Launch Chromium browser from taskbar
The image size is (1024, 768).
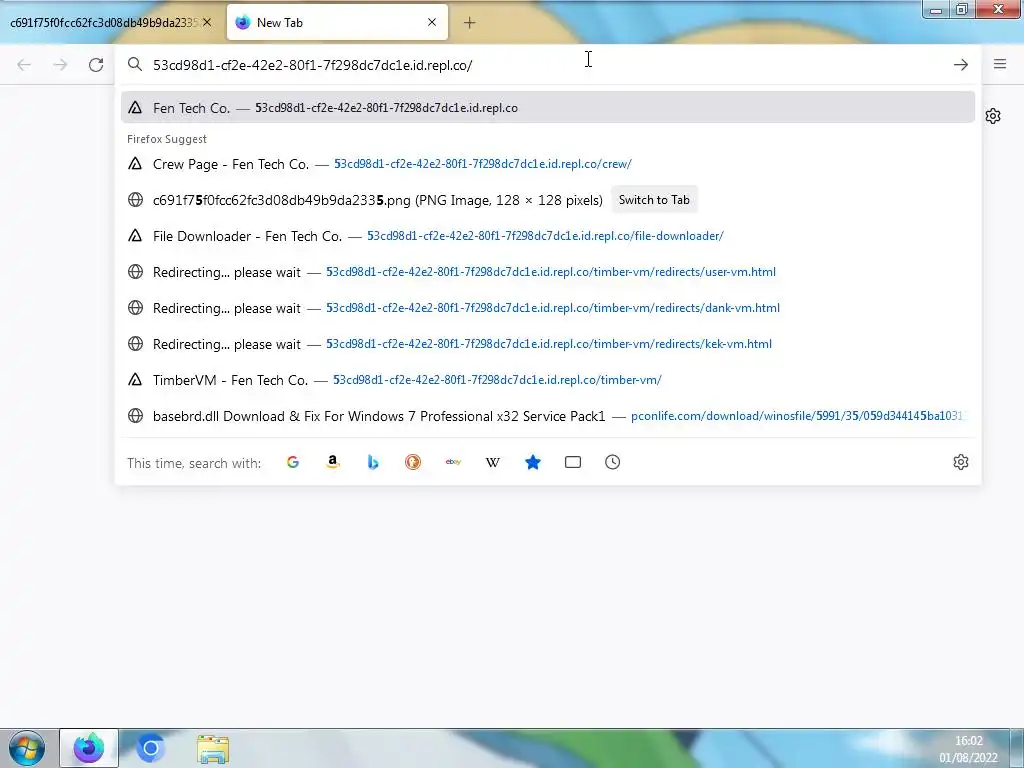[150, 748]
